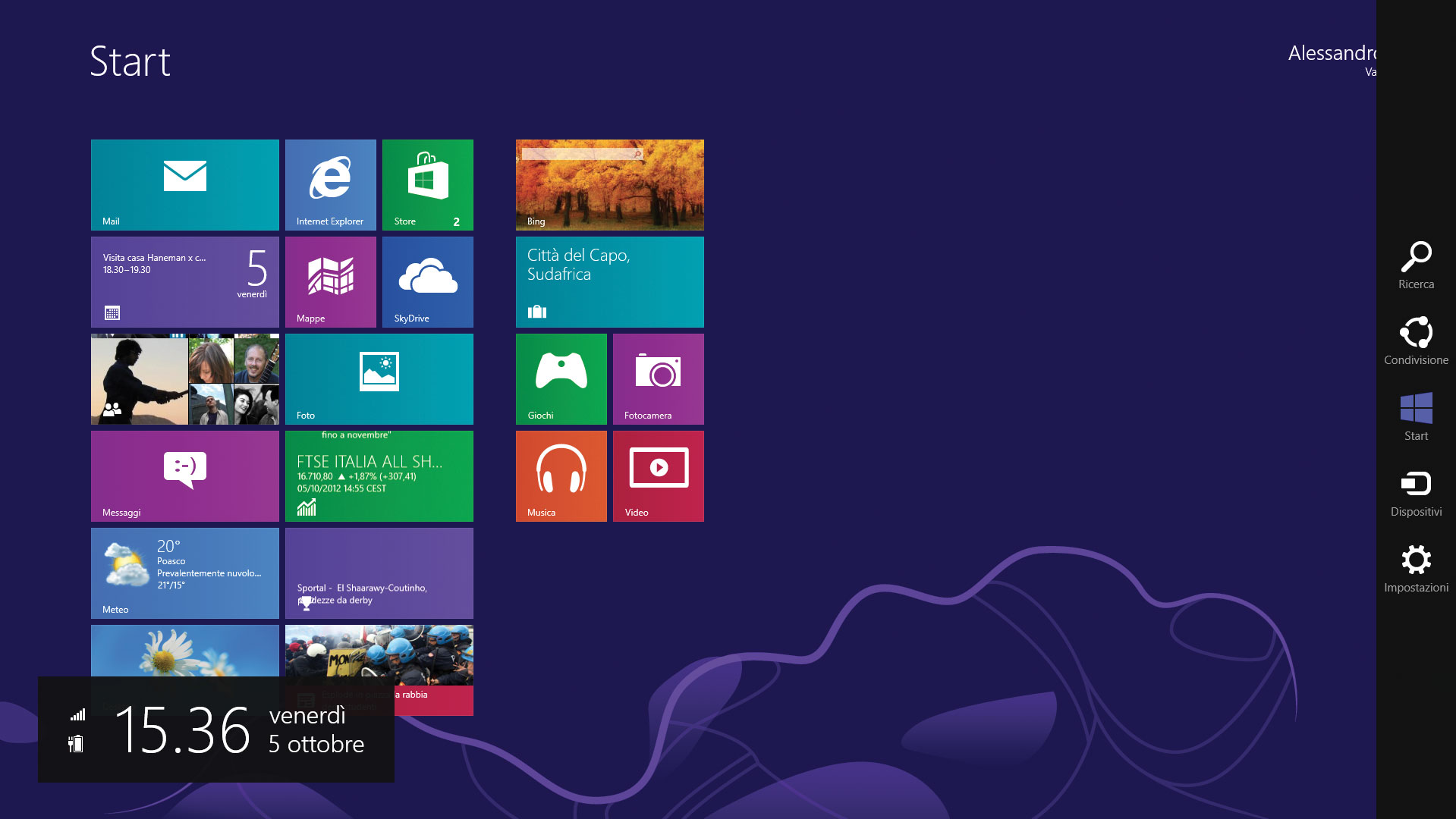Open the Fotocamera tile
Screen dimensions: 1456x819
(x=659, y=379)
